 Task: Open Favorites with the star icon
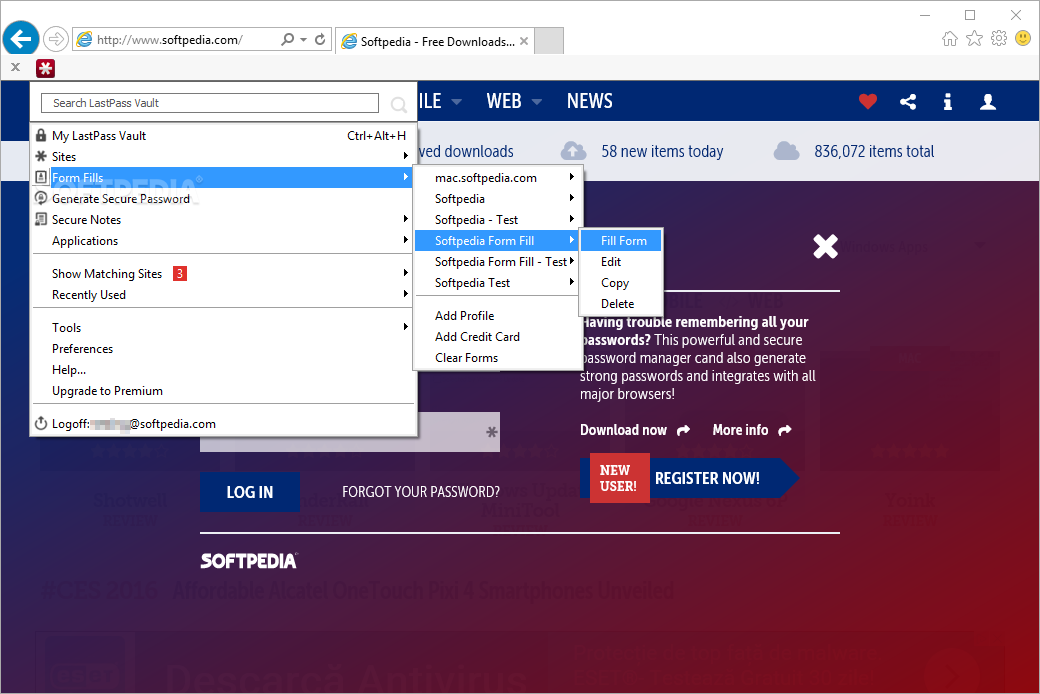point(974,38)
